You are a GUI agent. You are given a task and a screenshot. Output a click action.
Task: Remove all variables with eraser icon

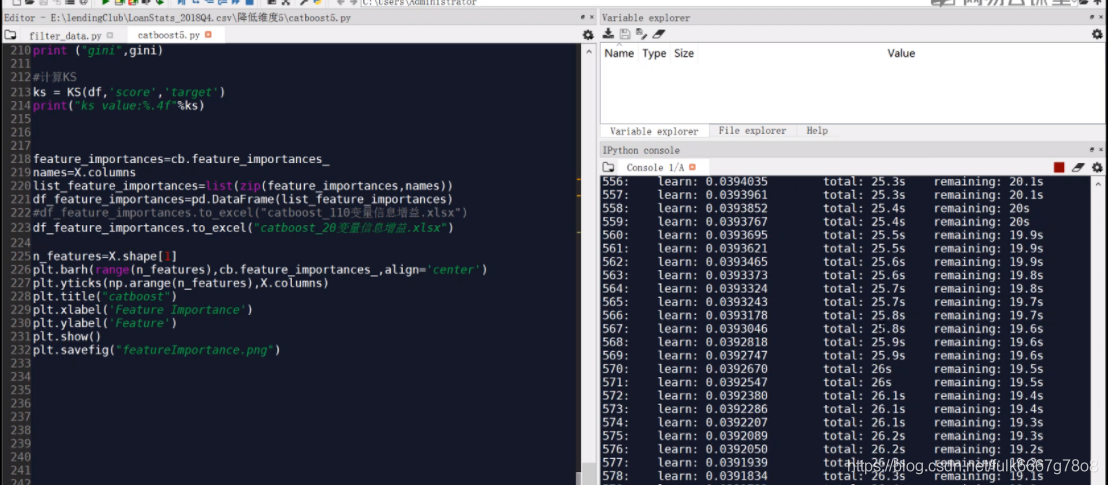tap(659, 34)
